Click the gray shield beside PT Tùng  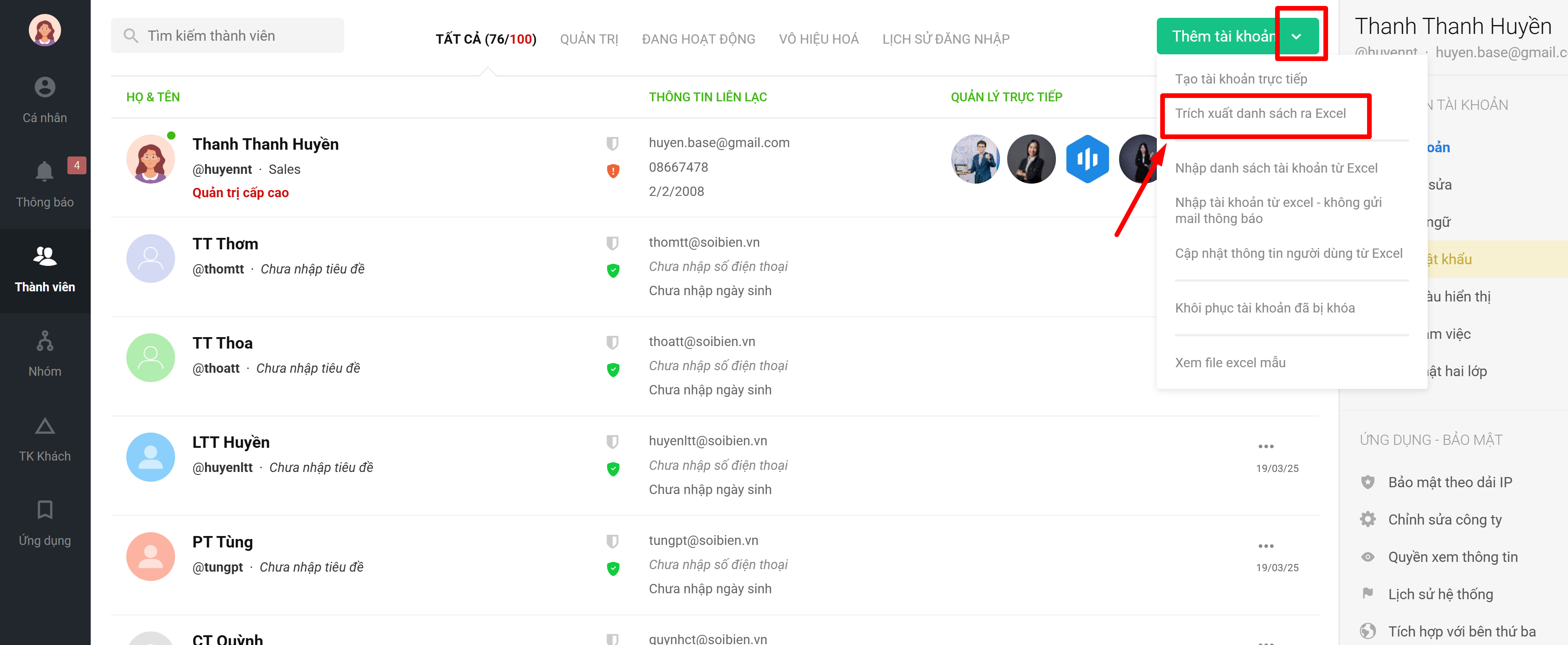[x=613, y=541]
